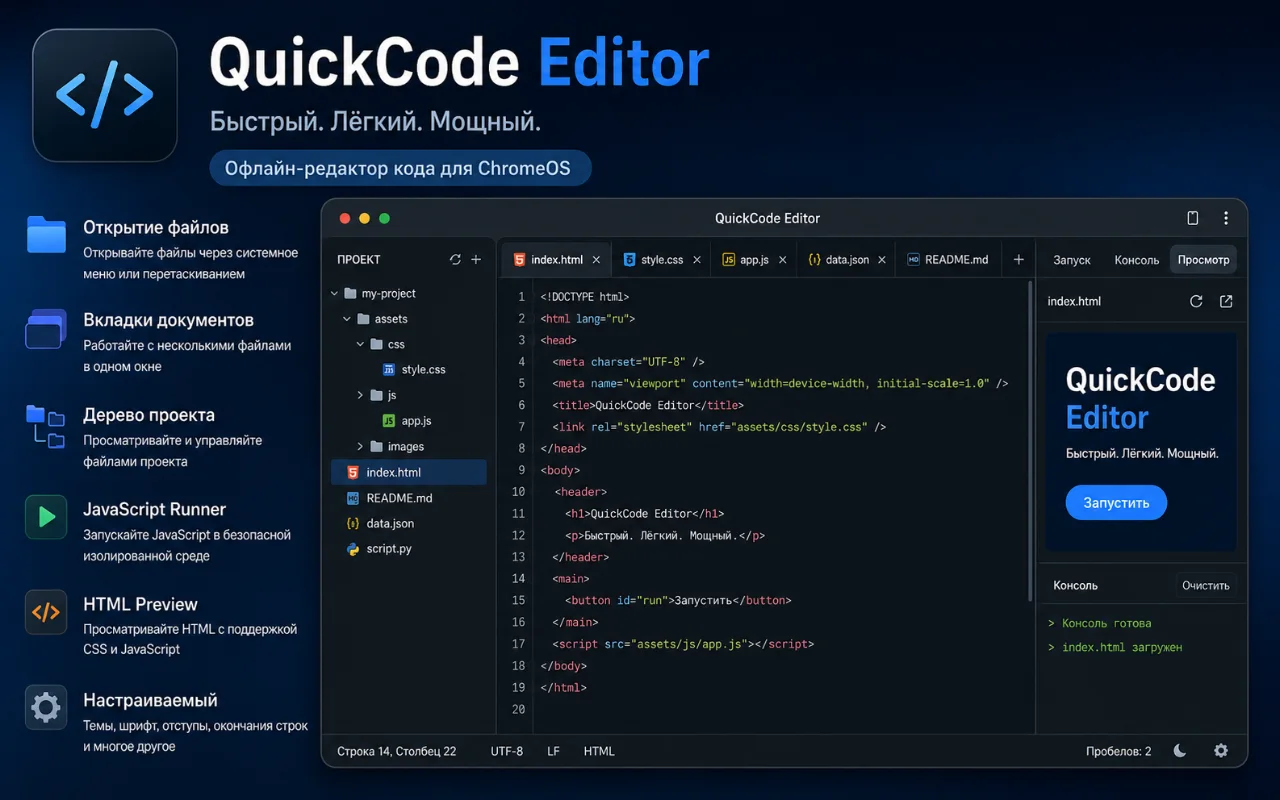Click the blue Запустить button
Viewport: 1280px width, 800px height.
[x=1116, y=503]
